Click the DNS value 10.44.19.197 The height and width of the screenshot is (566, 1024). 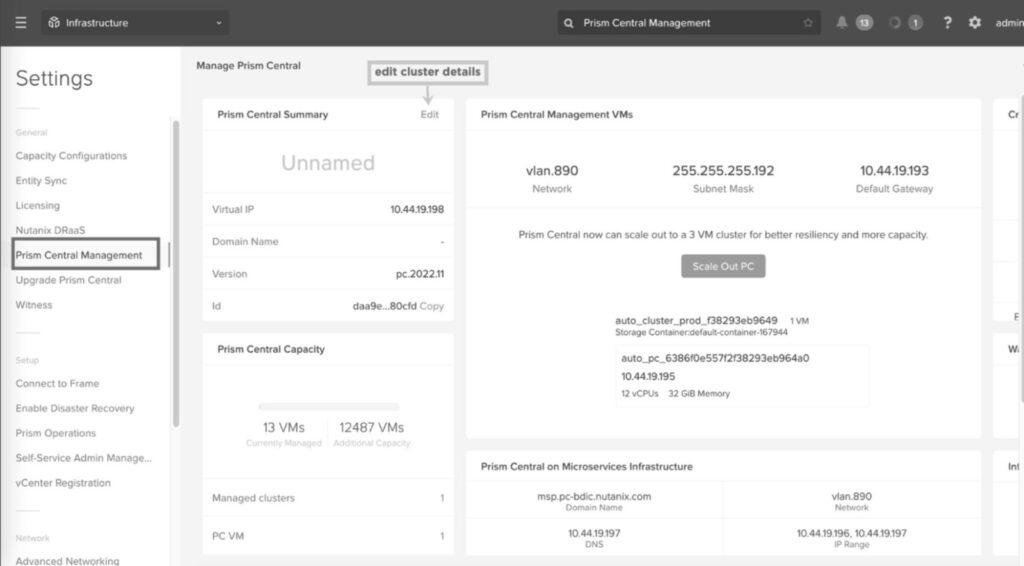pyautogui.click(x=594, y=533)
